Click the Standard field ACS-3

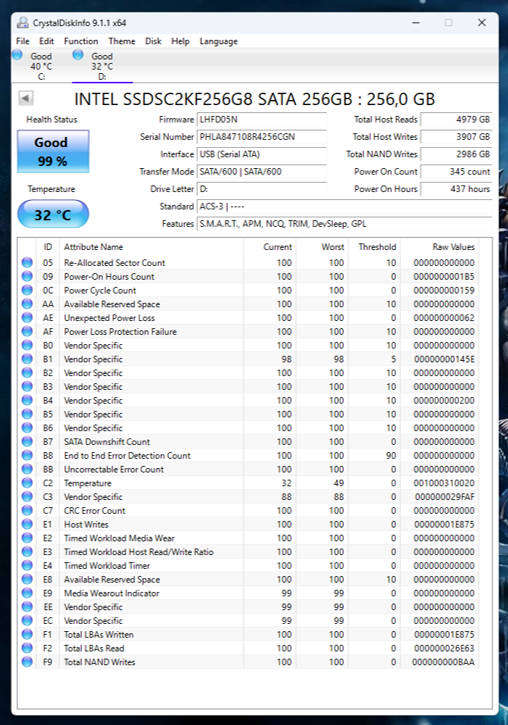click(x=344, y=207)
